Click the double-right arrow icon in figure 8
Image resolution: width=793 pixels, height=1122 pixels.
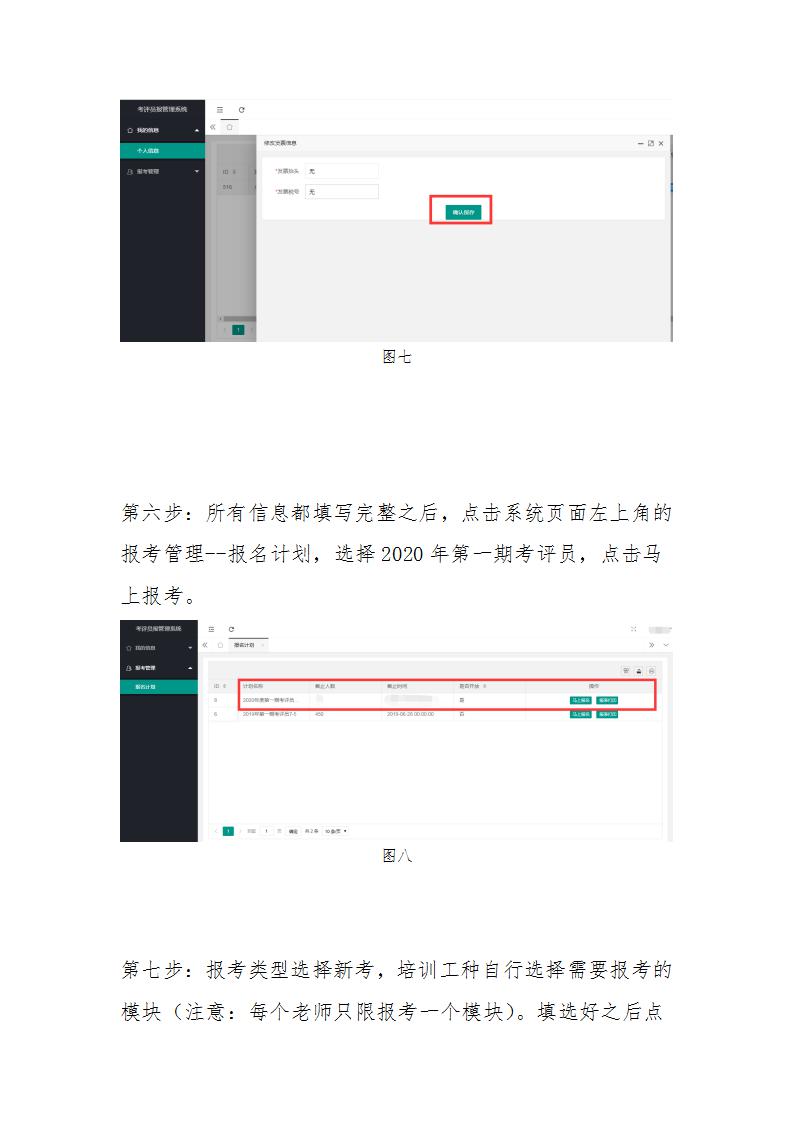(x=651, y=645)
